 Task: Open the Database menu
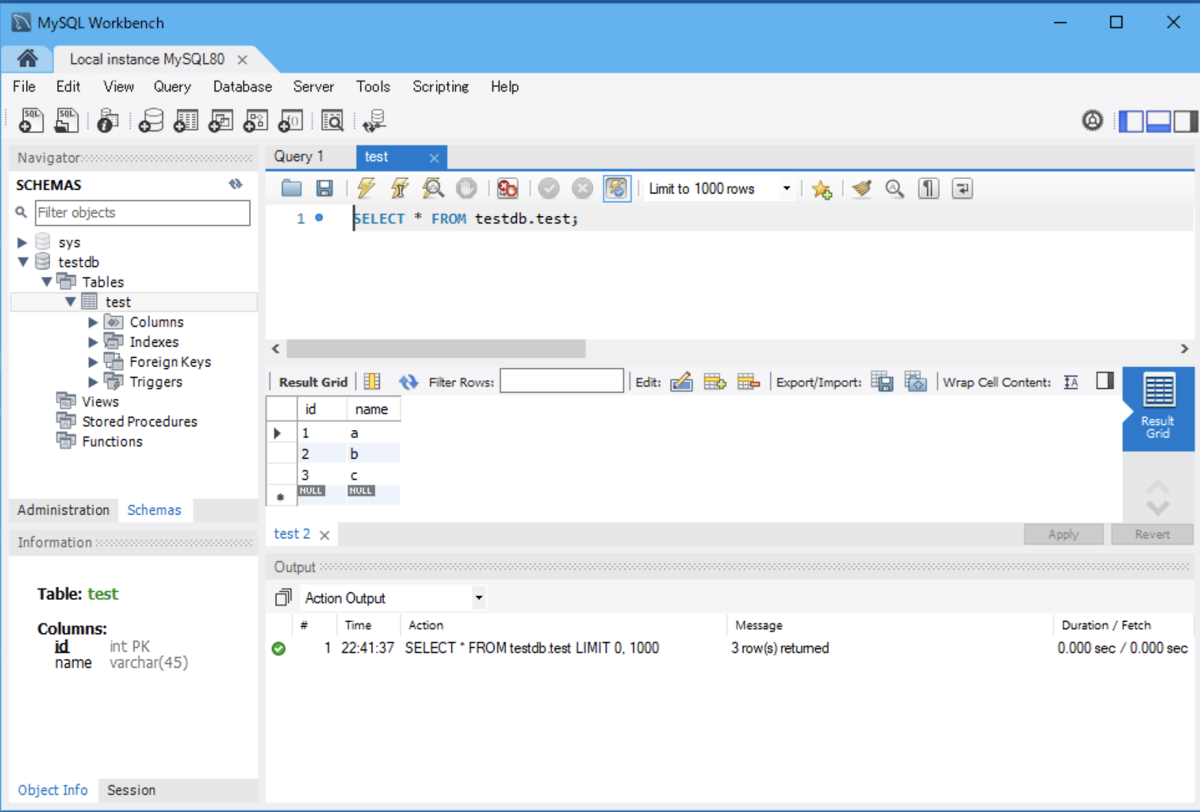click(242, 87)
